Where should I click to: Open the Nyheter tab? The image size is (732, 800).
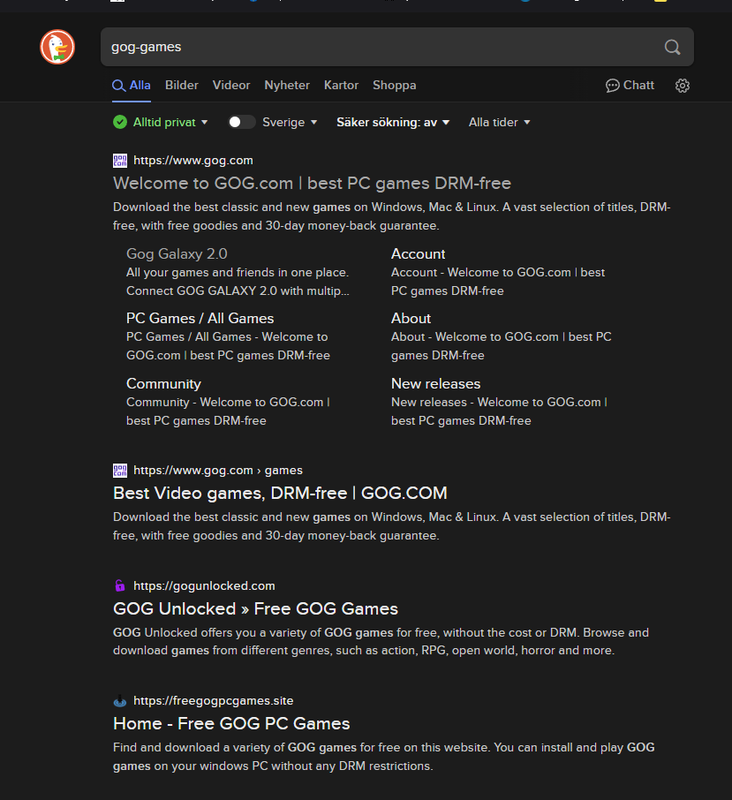287,85
